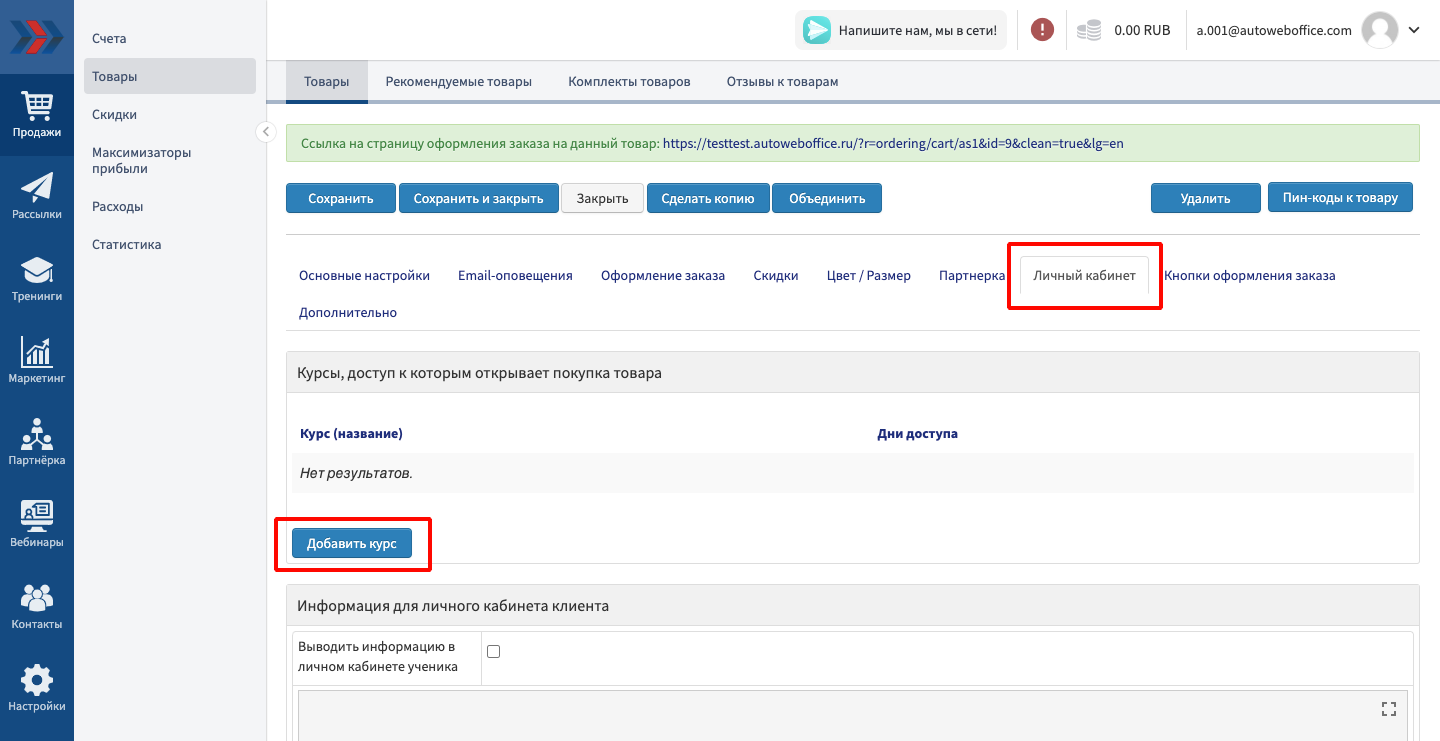Open the Email-оповещения settings tab
This screenshot has width=1440, height=741.
[515, 276]
